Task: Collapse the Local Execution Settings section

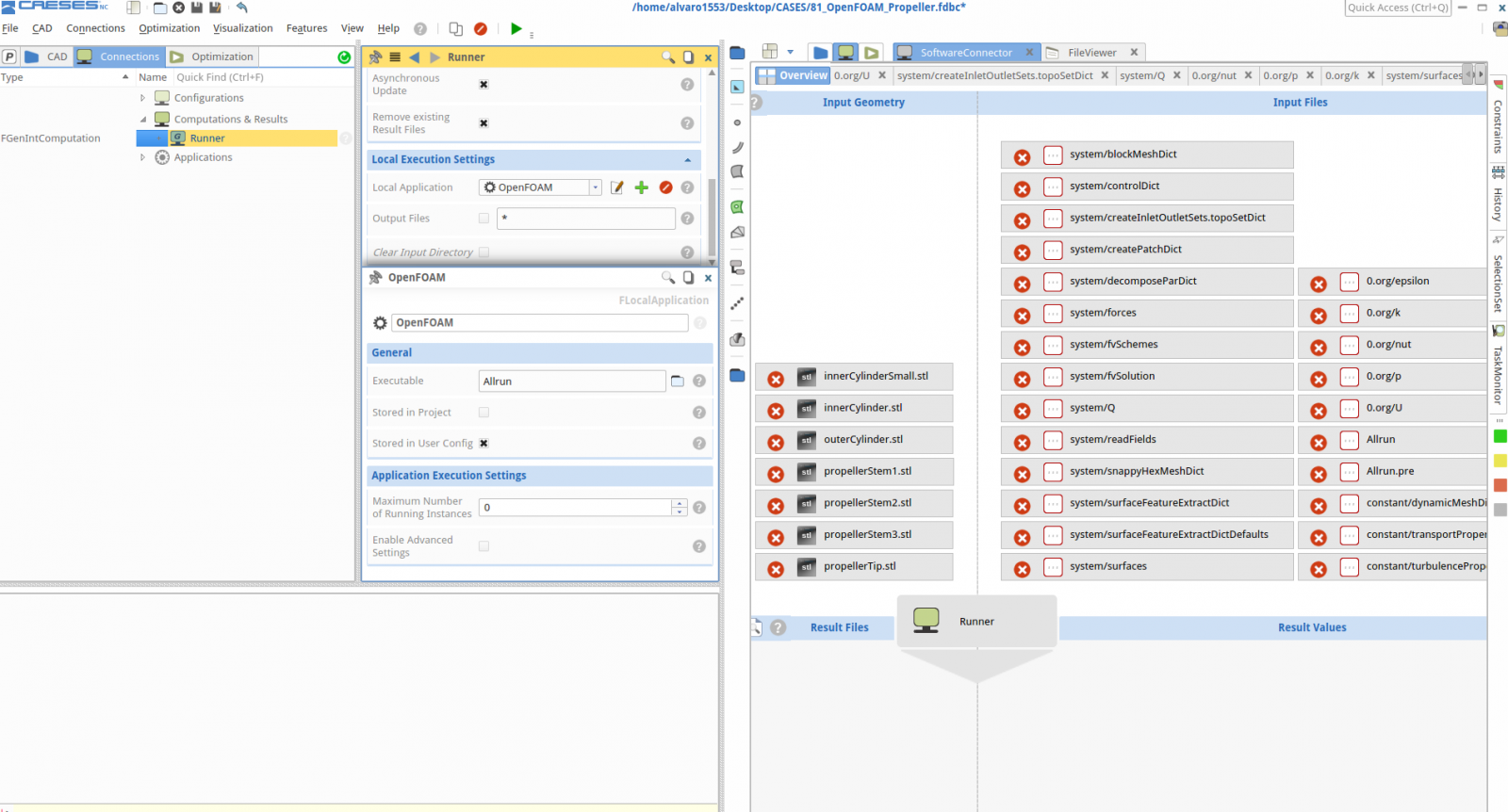Action: pos(687,160)
